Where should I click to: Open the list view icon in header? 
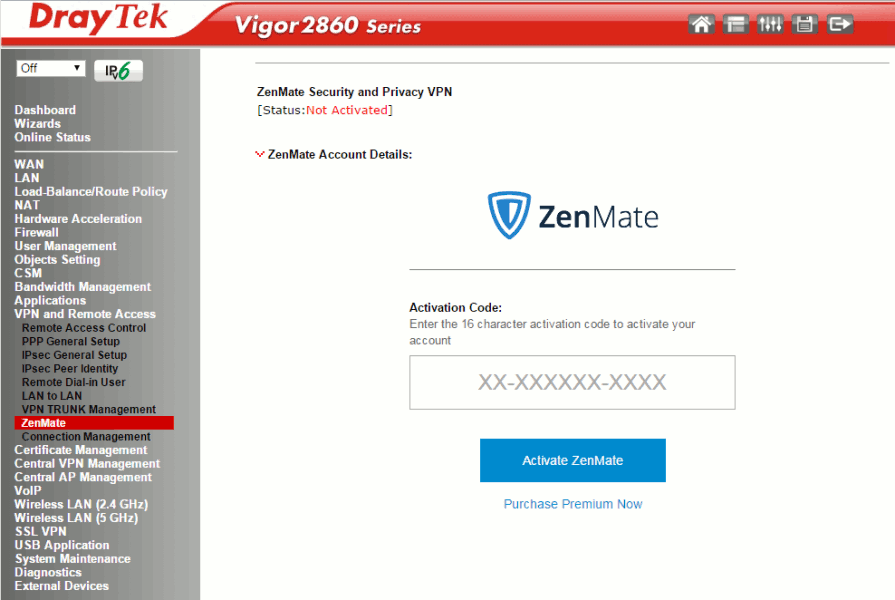coord(735,25)
